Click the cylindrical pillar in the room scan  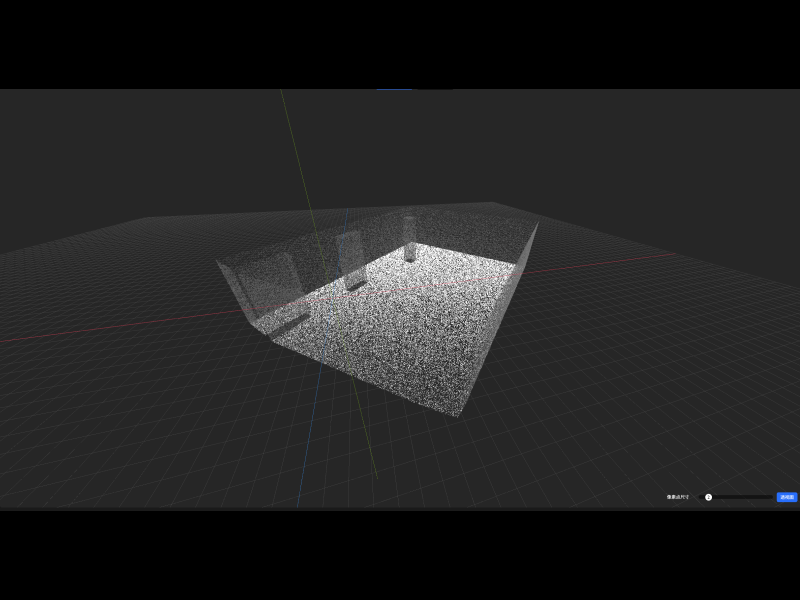tap(410, 240)
